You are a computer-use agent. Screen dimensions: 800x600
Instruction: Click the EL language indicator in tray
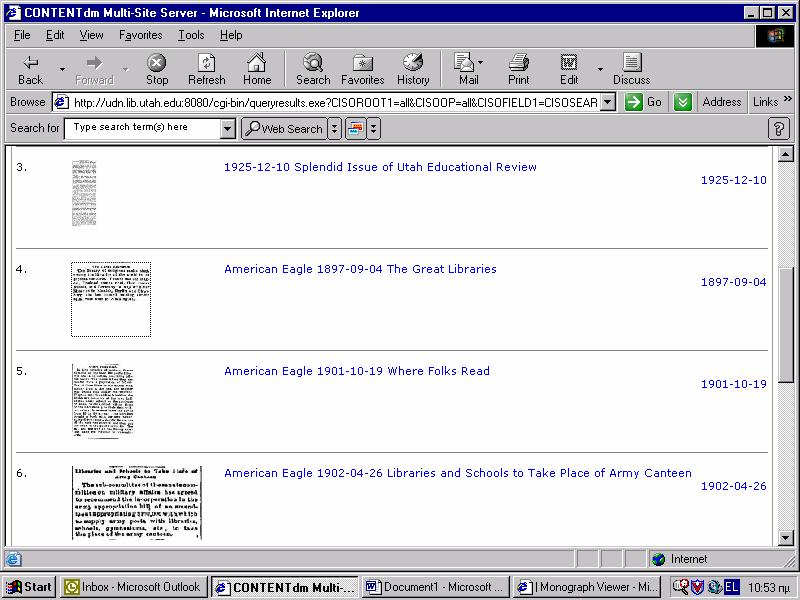[x=731, y=587]
